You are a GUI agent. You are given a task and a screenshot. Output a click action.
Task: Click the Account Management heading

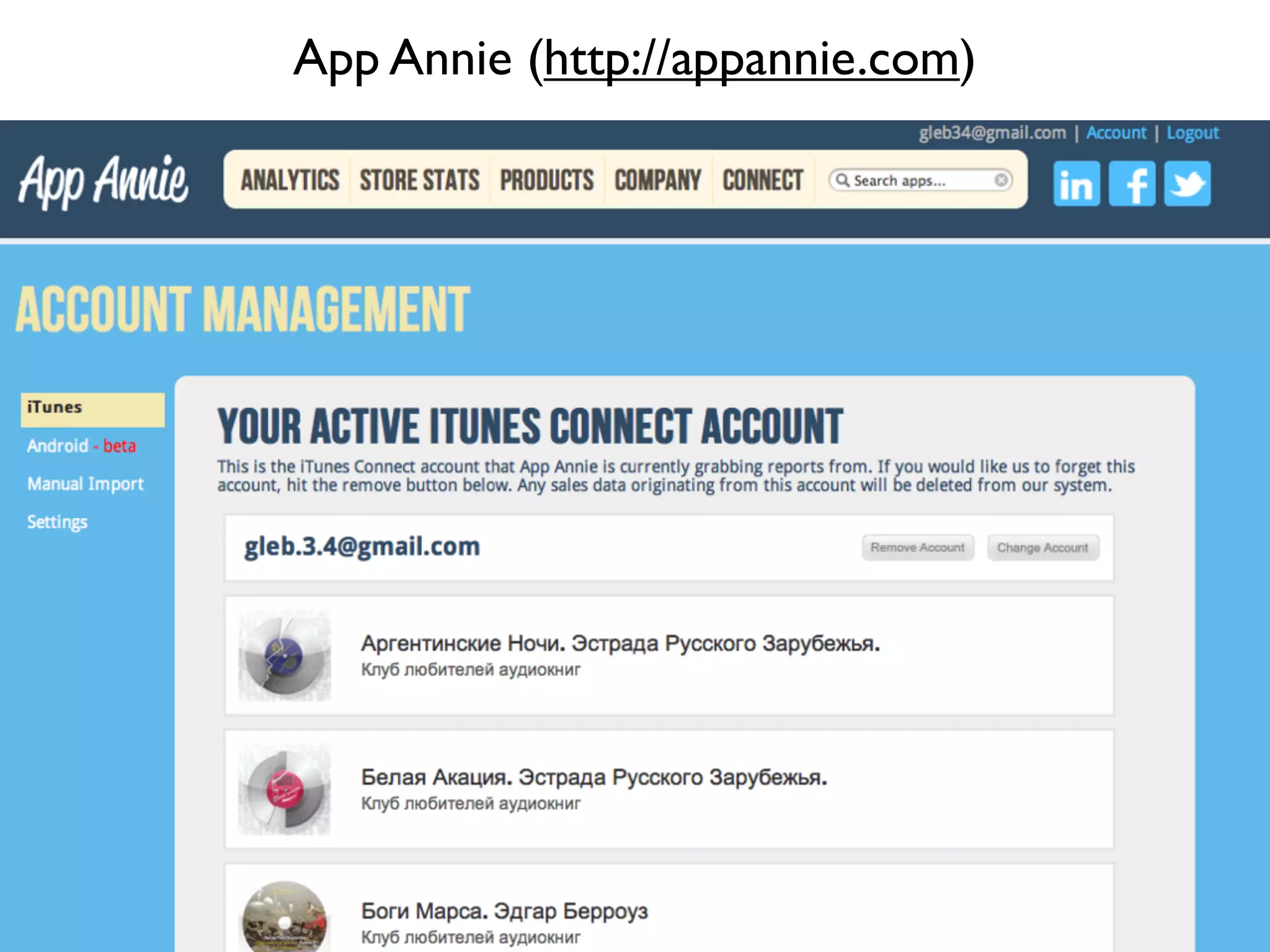pyautogui.click(x=243, y=309)
